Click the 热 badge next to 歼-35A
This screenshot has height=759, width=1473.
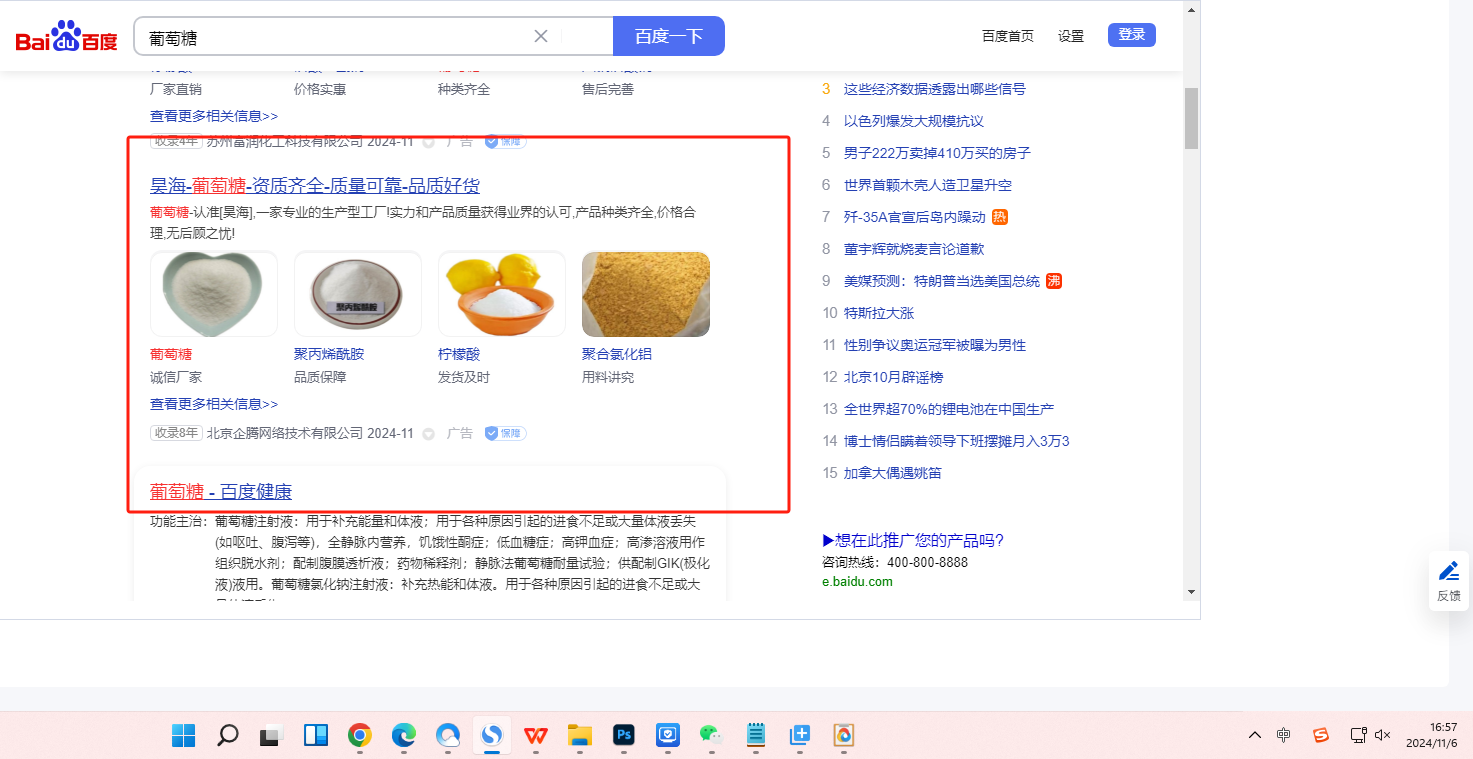[1000, 217]
